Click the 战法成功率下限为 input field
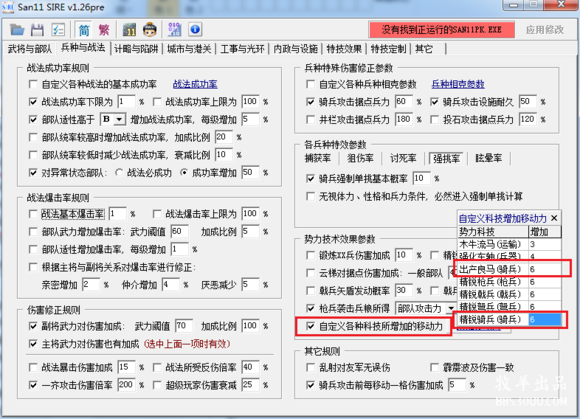Image resolution: width=580 pixels, height=419 pixels. click(127, 102)
